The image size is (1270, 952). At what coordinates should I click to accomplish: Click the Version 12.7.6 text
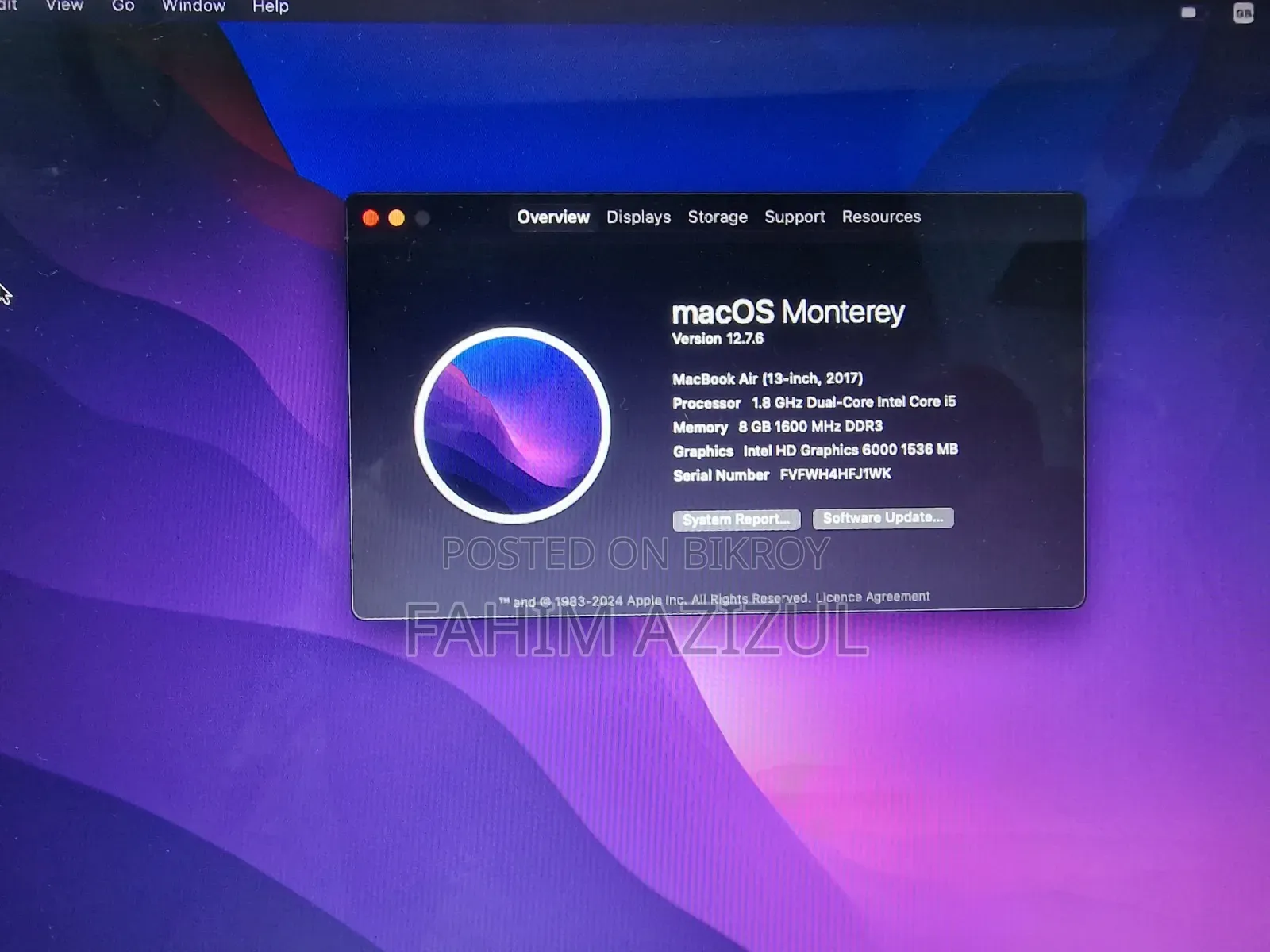pos(718,339)
